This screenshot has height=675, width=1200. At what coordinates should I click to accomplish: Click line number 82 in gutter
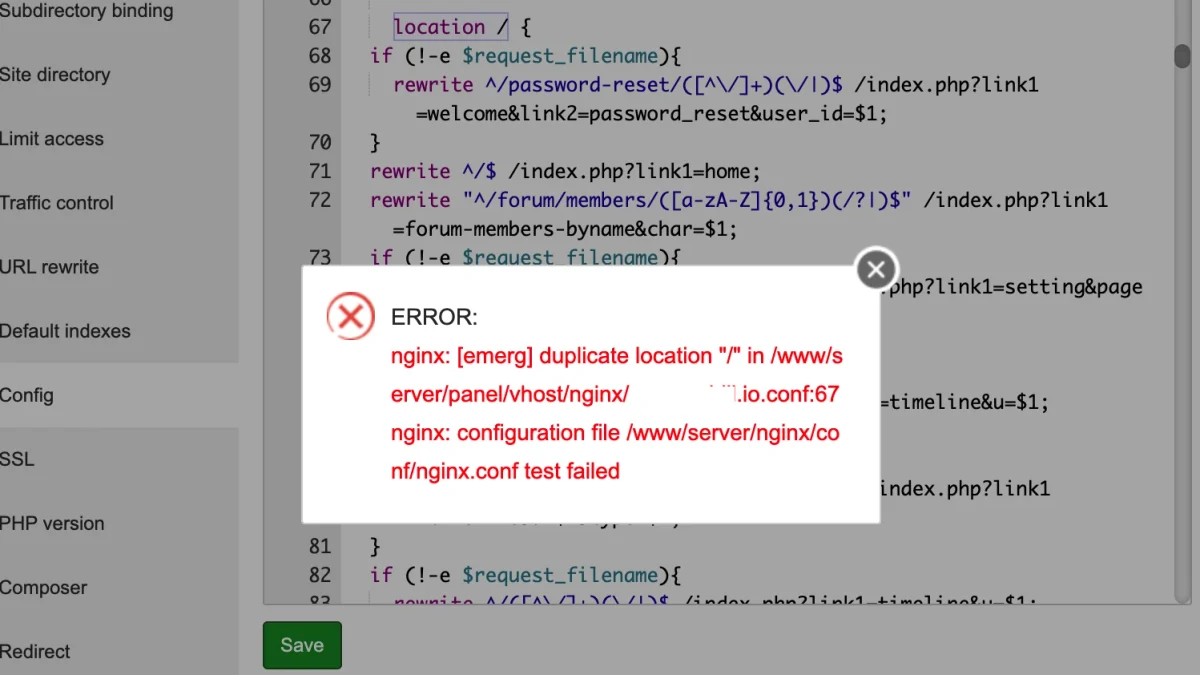[x=320, y=575]
